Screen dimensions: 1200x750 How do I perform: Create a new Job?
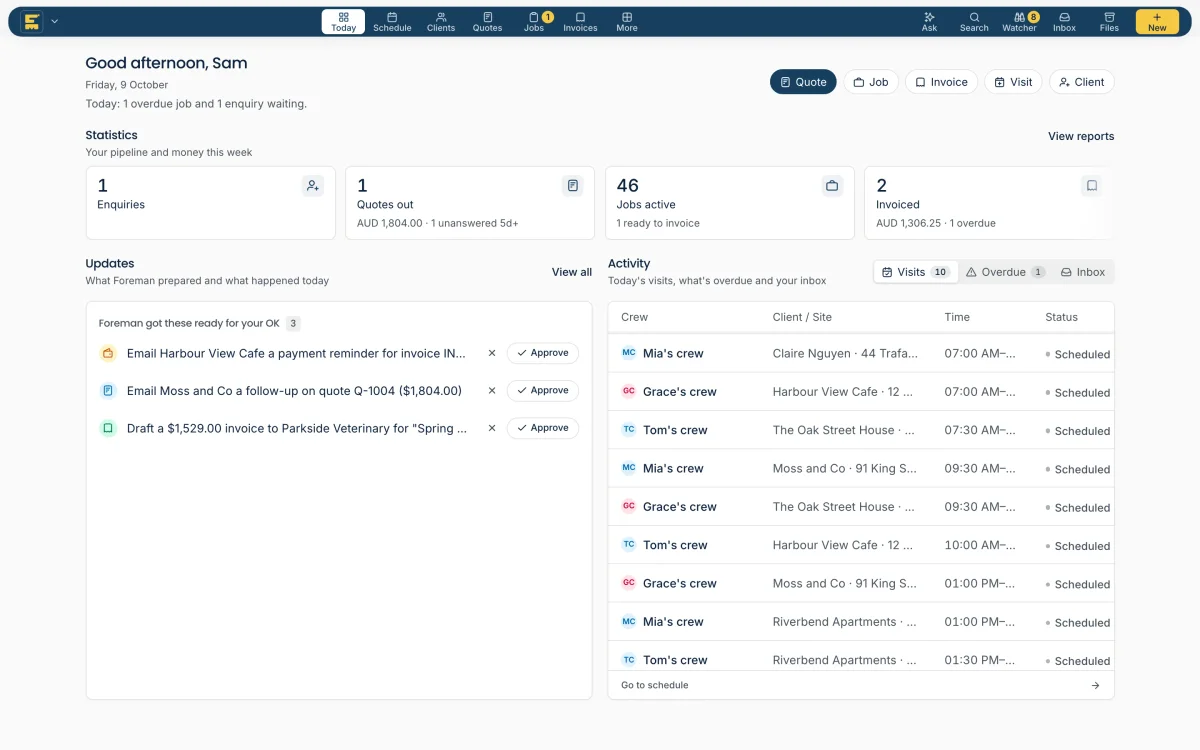pos(871,82)
